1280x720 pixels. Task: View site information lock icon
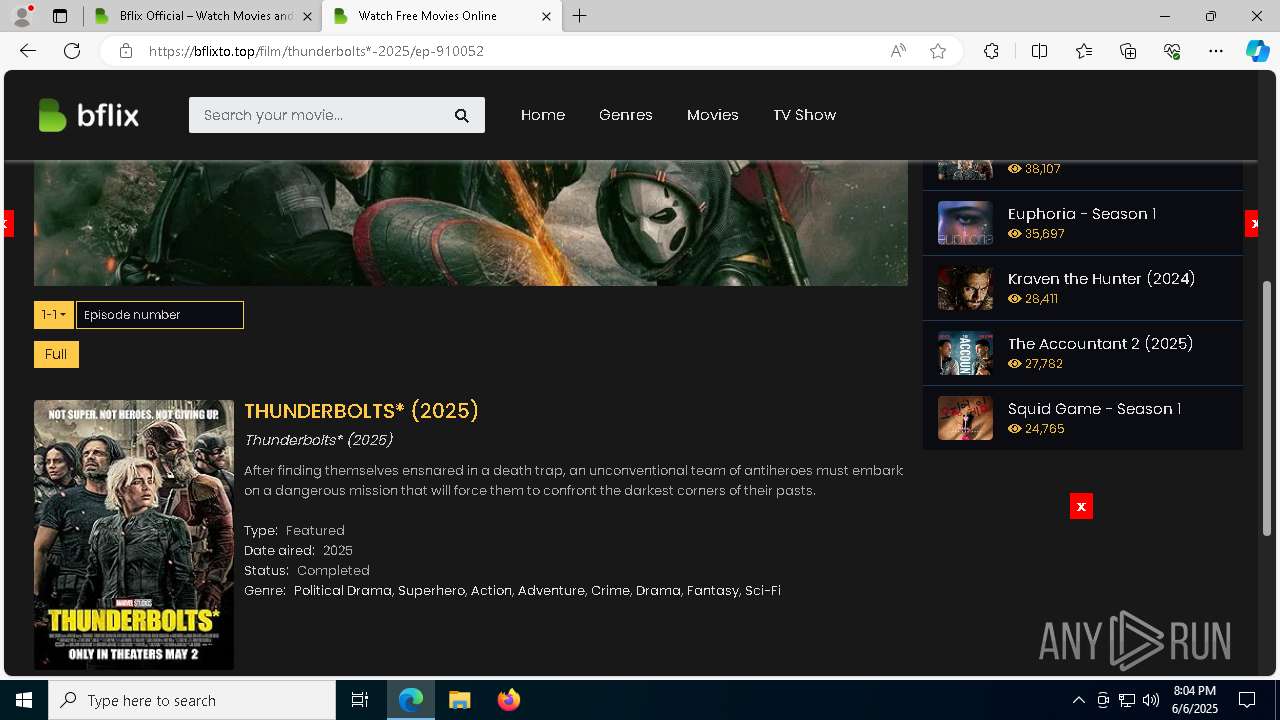pyautogui.click(x=126, y=51)
